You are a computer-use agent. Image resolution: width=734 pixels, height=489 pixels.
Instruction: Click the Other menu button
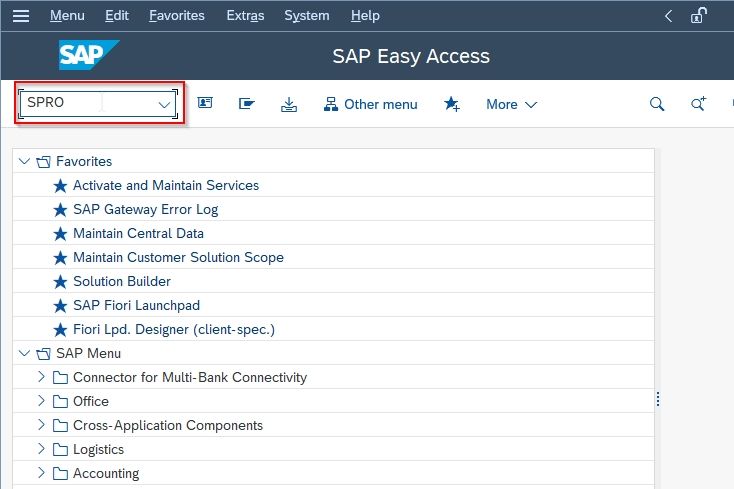(x=370, y=104)
